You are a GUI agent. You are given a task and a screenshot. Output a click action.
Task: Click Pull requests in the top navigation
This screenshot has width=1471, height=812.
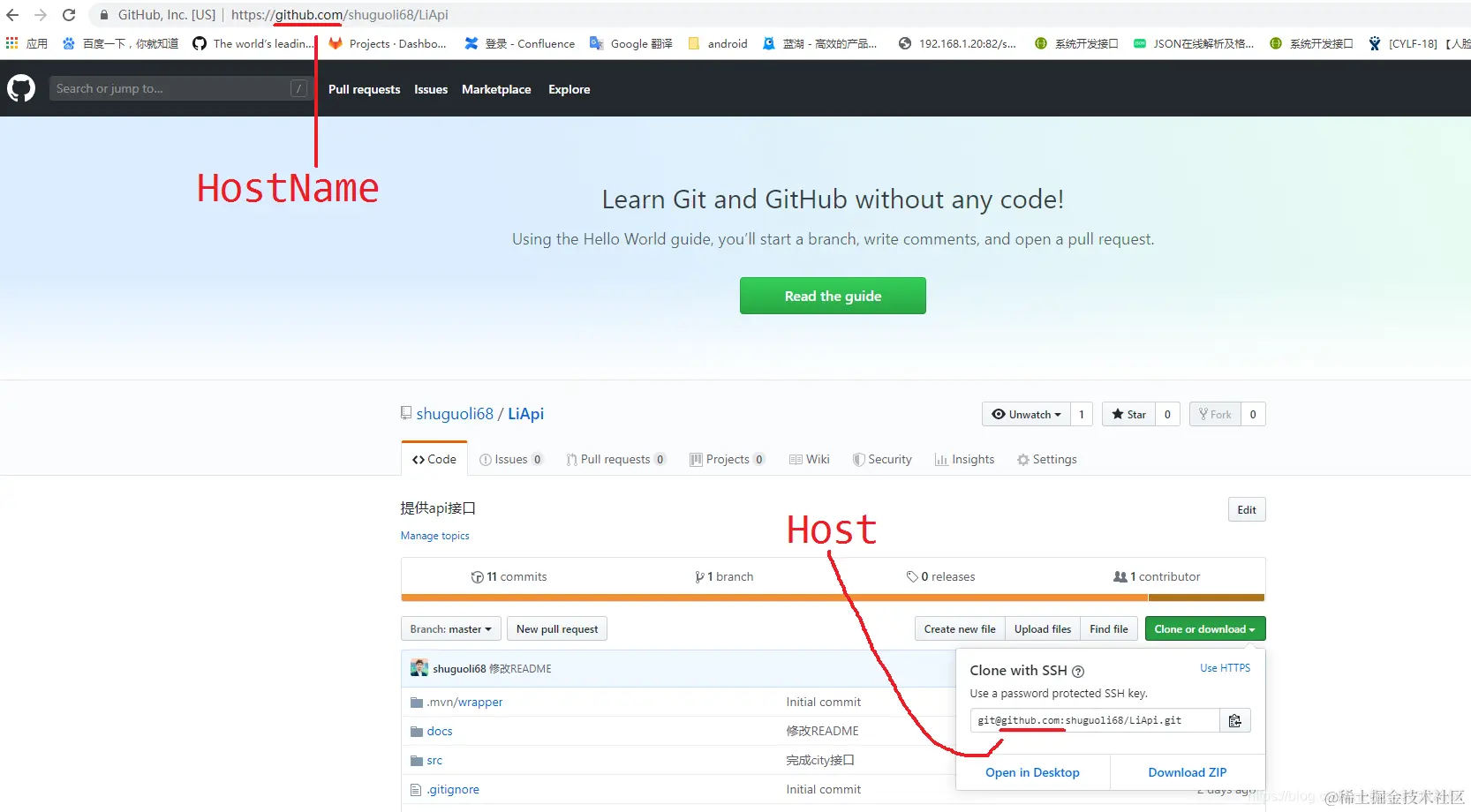pos(365,89)
